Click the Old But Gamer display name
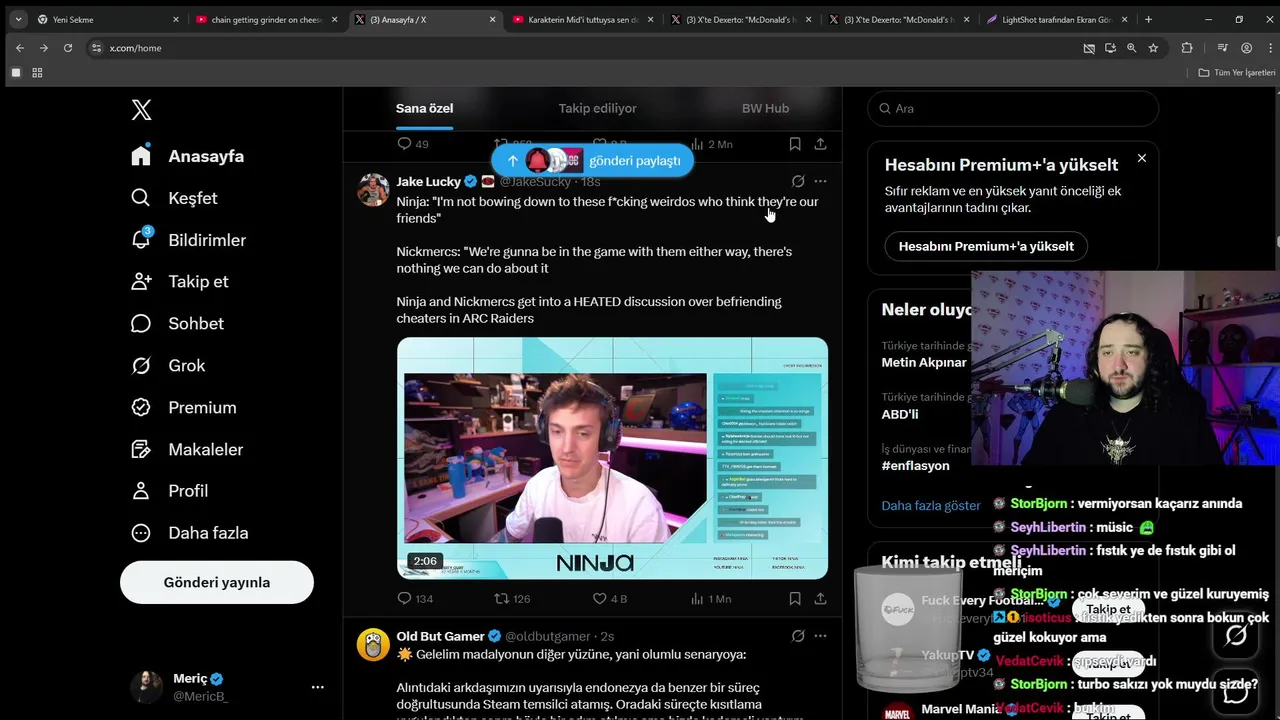Viewport: 1280px width, 720px height. [440, 636]
